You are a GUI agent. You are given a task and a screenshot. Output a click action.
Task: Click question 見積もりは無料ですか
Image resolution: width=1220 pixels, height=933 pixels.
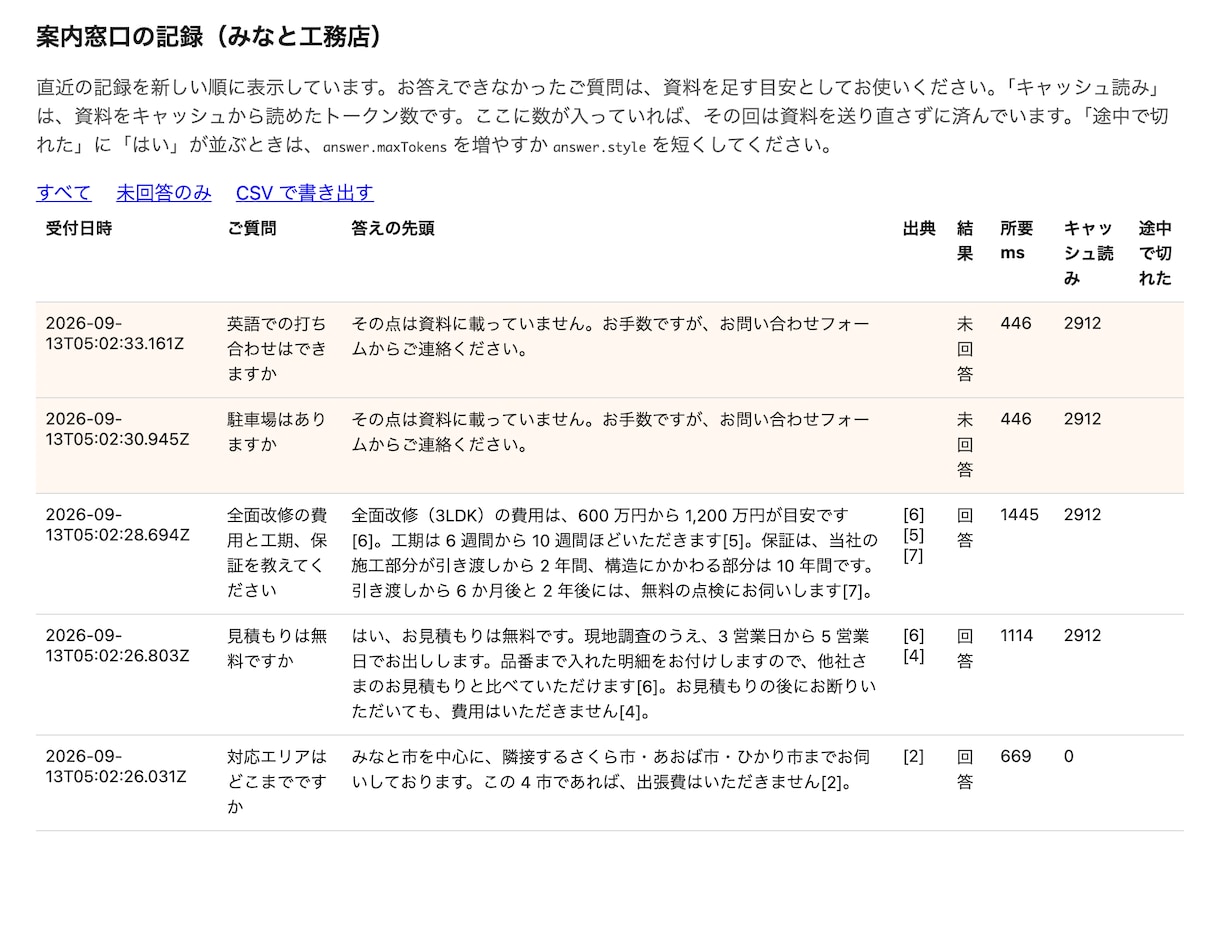[x=277, y=648]
